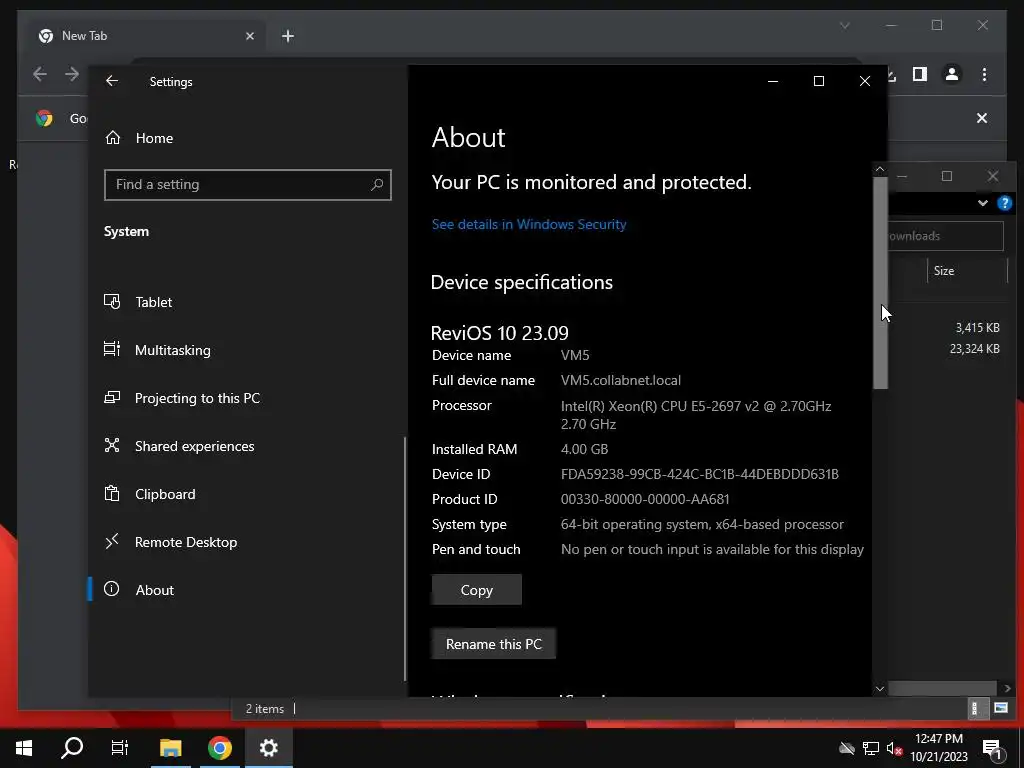The image size is (1024, 768).
Task: Switch Explorer to large icons view
Action: click(x=1000, y=708)
